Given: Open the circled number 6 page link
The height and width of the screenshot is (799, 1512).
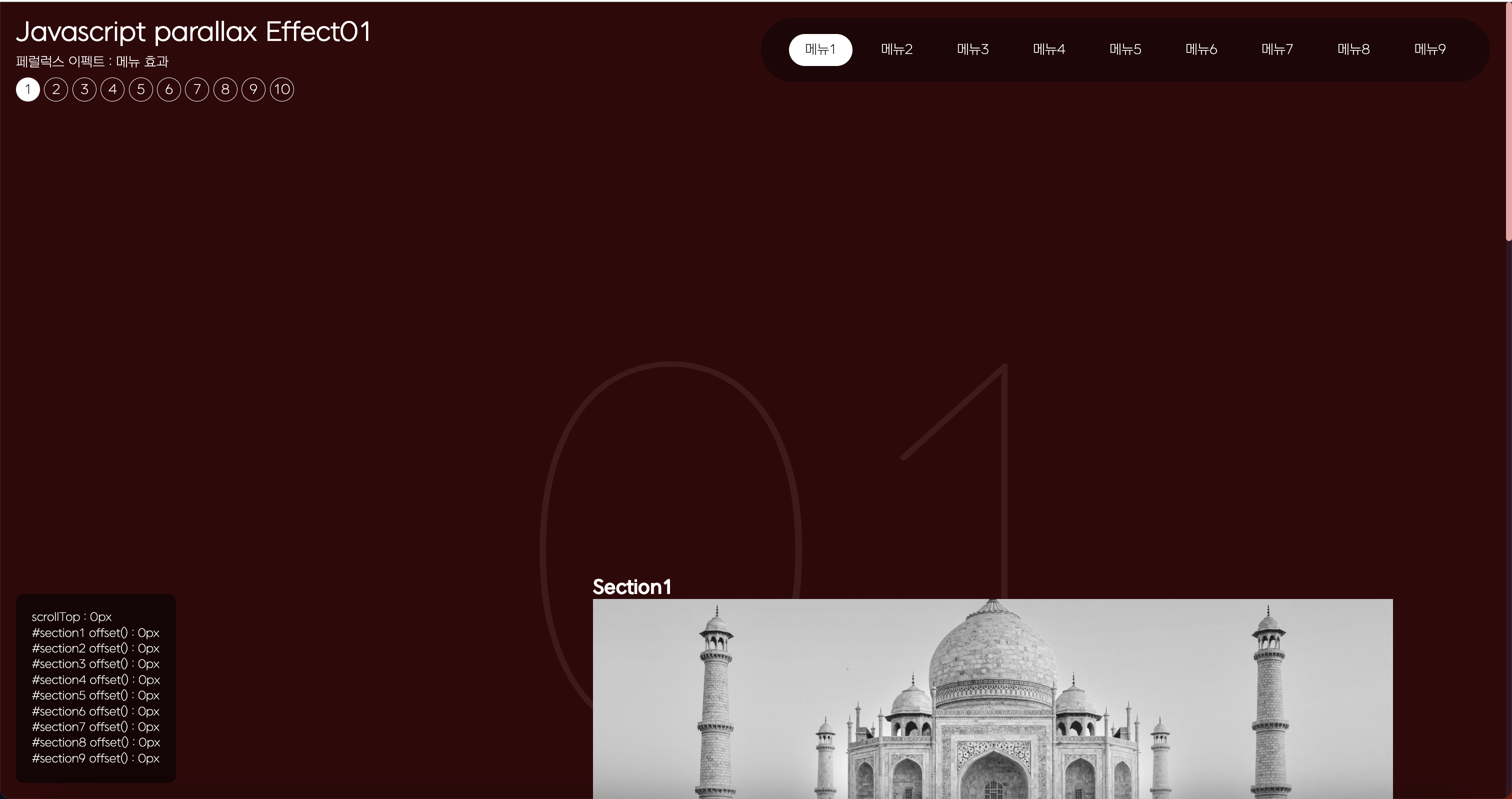Looking at the screenshot, I should (x=169, y=89).
